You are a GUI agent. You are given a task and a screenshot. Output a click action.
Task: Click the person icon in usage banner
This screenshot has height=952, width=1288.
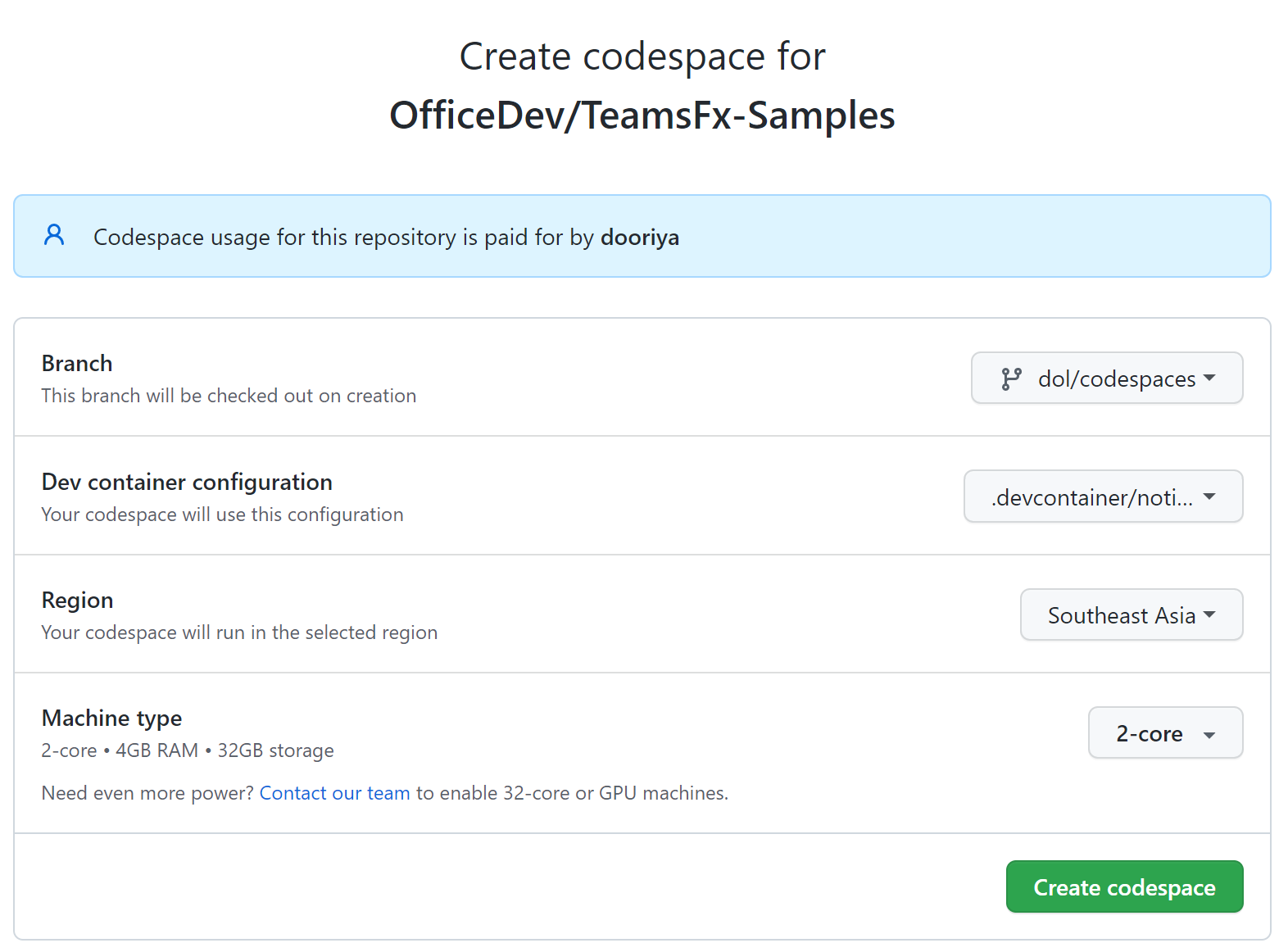(54, 235)
